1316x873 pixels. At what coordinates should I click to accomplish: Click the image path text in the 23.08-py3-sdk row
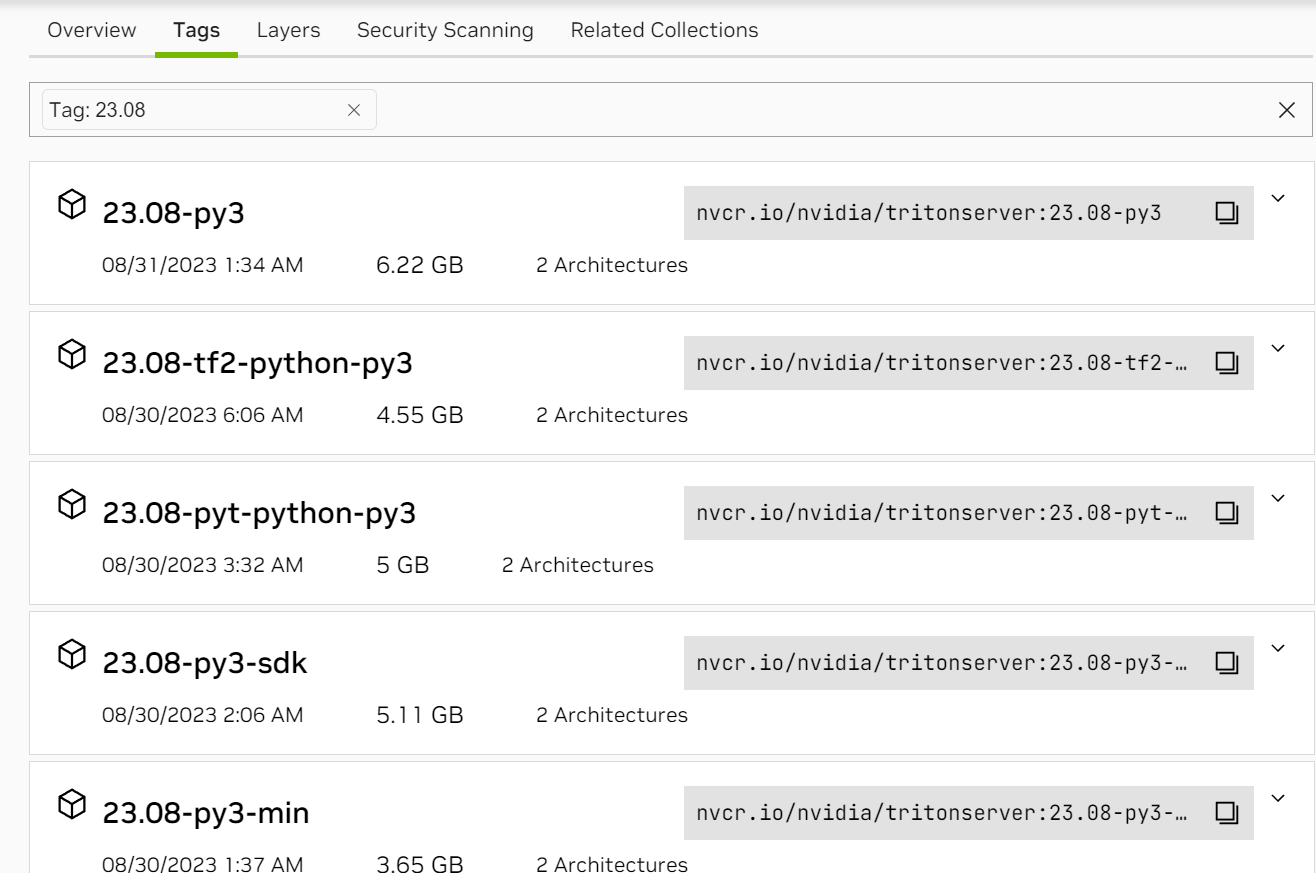[941, 662]
